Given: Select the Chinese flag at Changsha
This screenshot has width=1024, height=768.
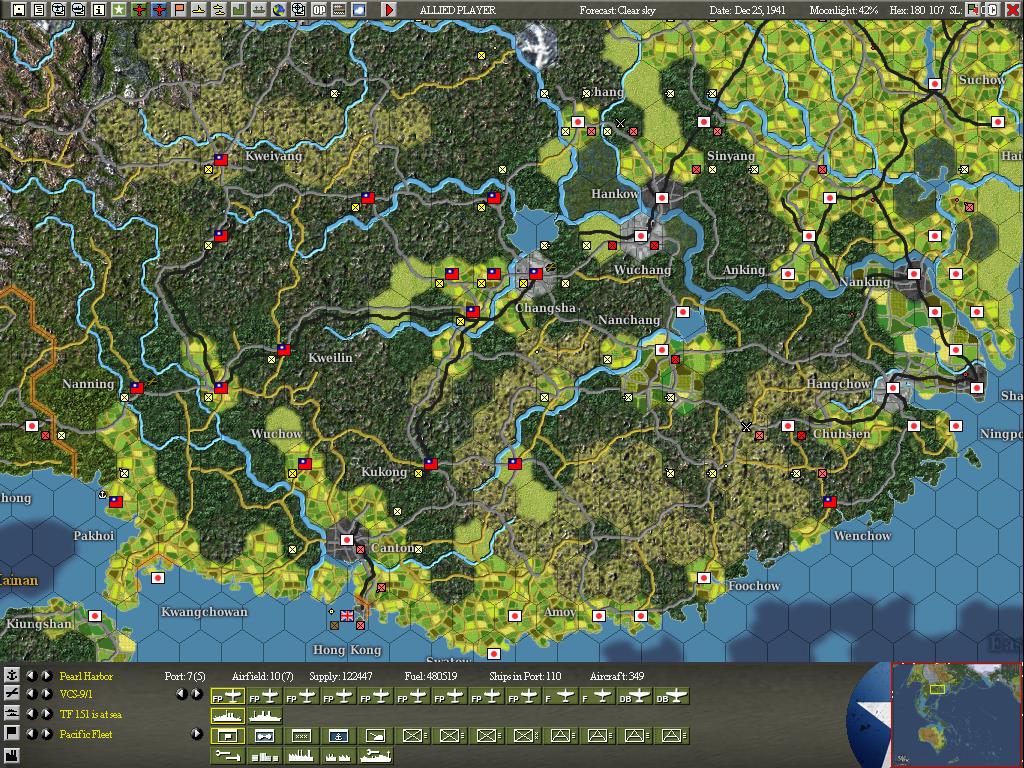Looking at the screenshot, I should pyautogui.click(x=536, y=273).
